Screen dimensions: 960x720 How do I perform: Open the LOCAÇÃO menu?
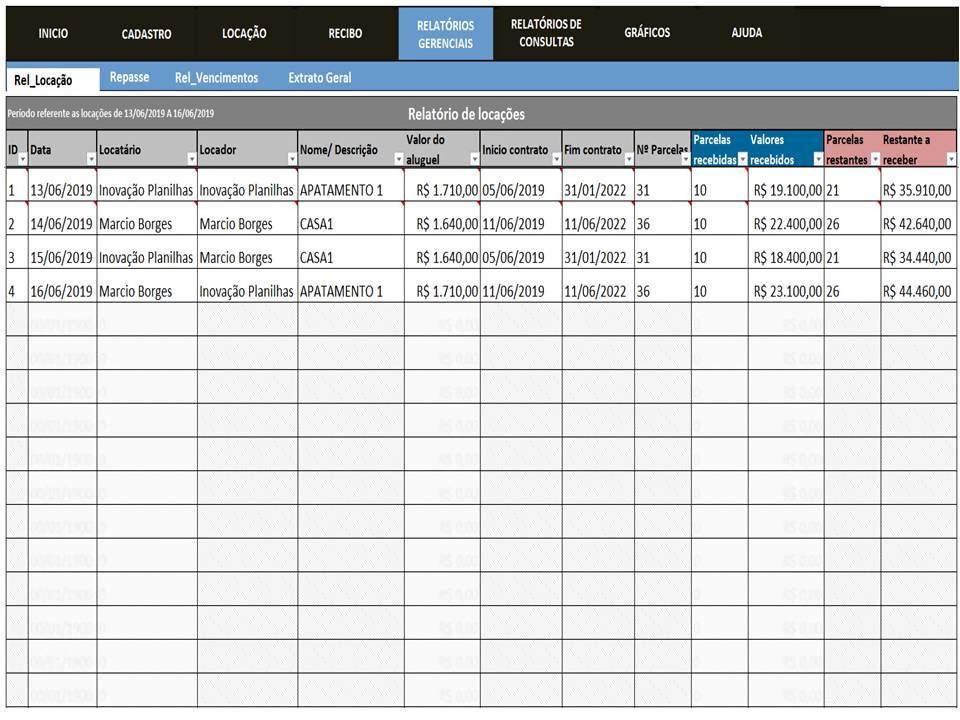[x=244, y=33]
